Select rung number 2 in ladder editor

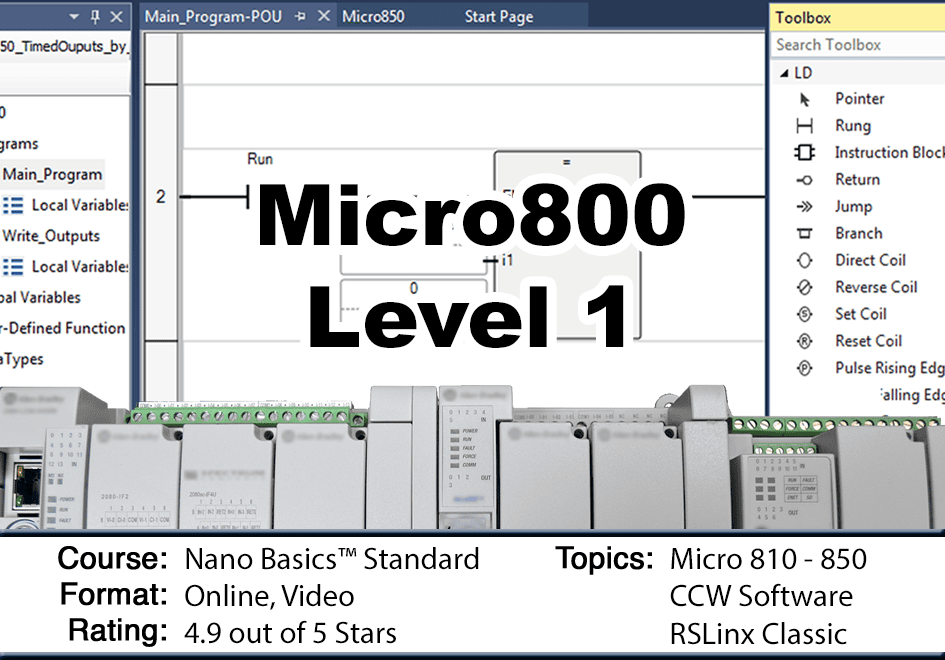click(161, 197)
